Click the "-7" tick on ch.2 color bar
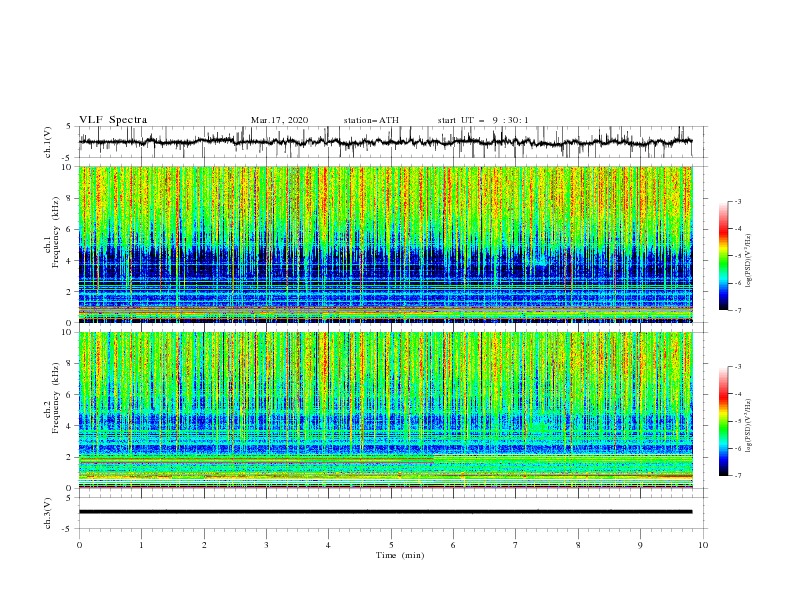The height and width of the screenshot is (612, 792). click(x=737, y=476)
